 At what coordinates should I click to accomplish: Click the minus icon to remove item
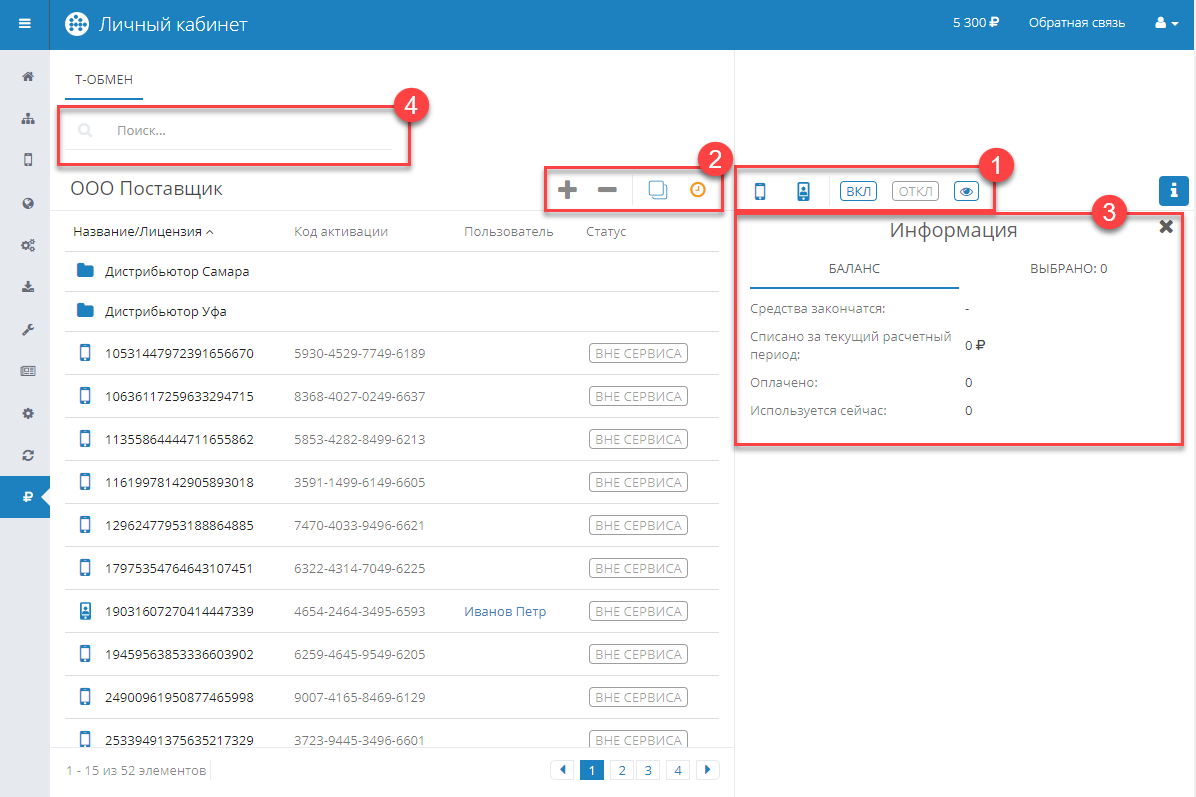point(607,190)
